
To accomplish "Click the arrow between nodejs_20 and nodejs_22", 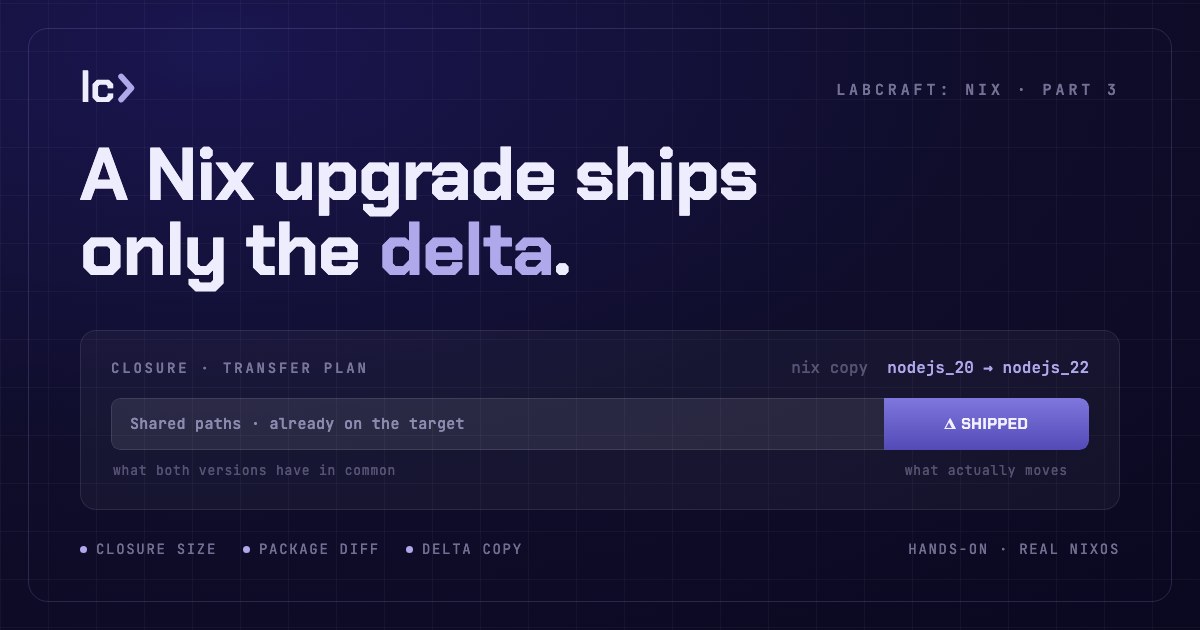I will click(988, 368).
